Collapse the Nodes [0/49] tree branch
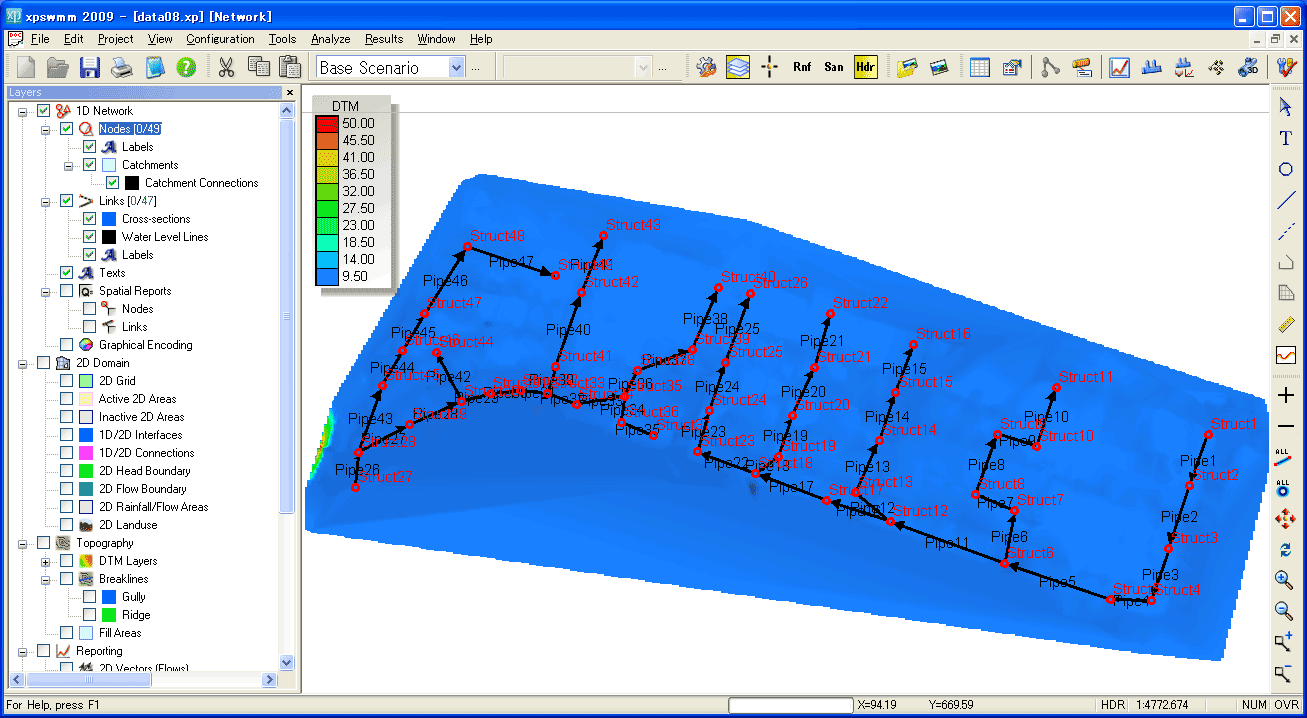1307x718 pixels. pos(46,129)
